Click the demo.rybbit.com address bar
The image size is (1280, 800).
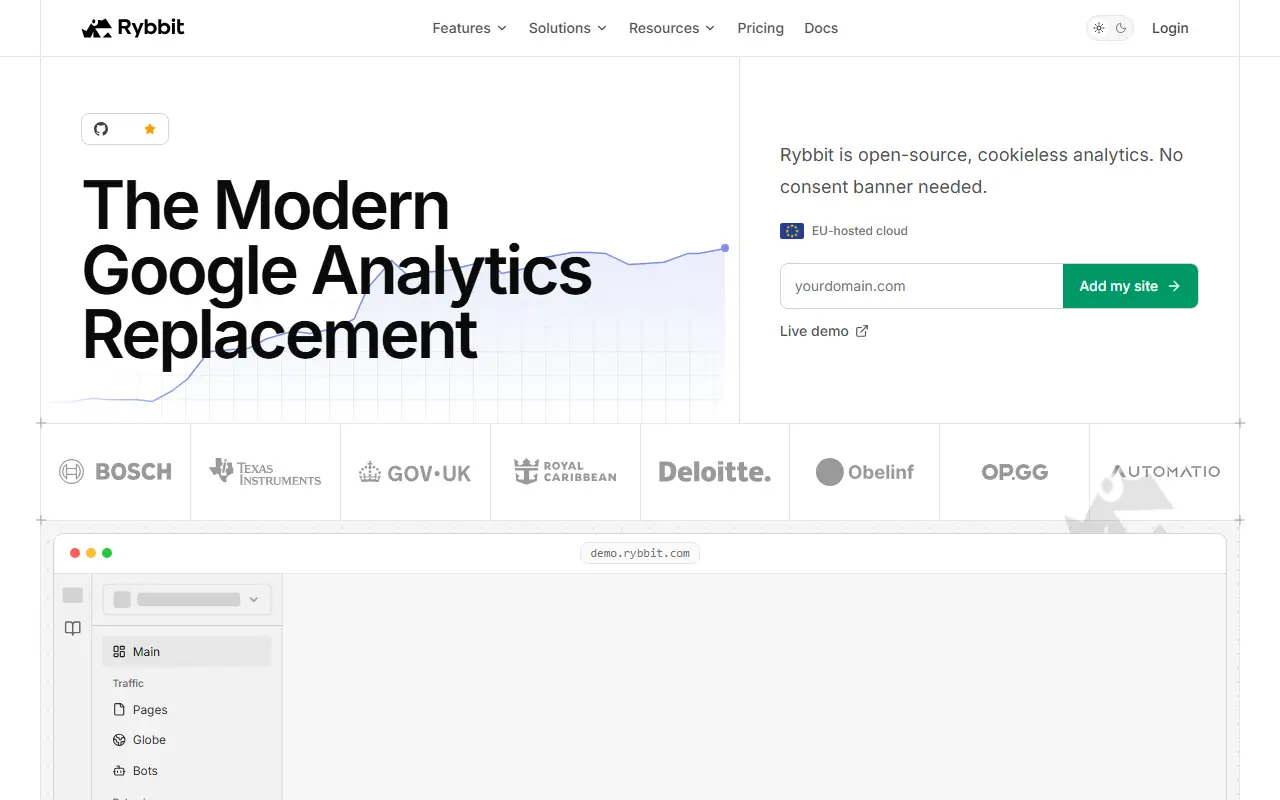(640, 553)
